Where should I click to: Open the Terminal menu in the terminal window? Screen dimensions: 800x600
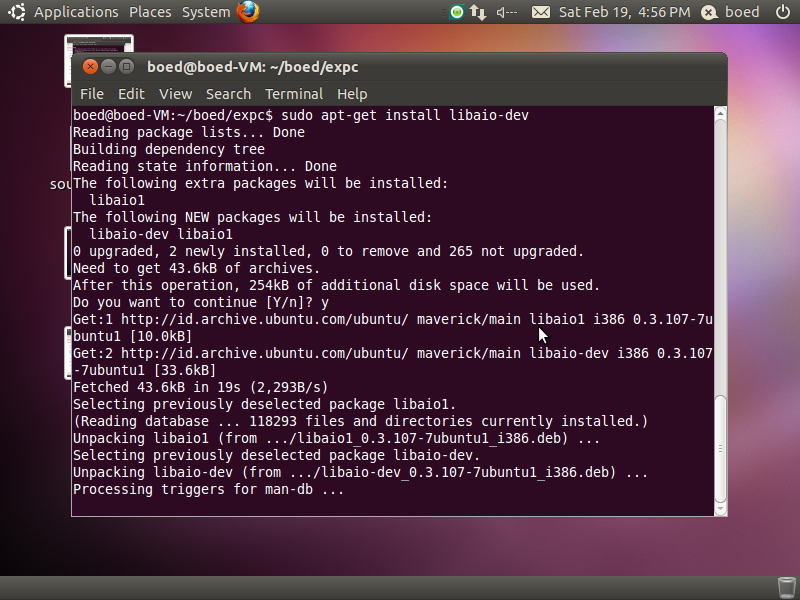294,93
